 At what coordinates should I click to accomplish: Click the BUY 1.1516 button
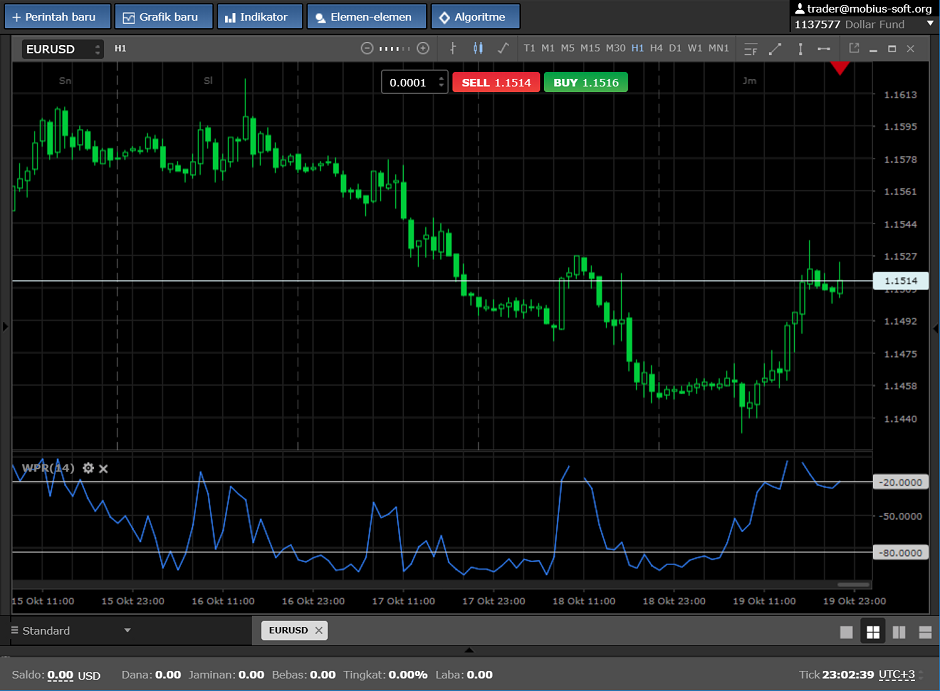pyautogui.click(x=585, y=83)
